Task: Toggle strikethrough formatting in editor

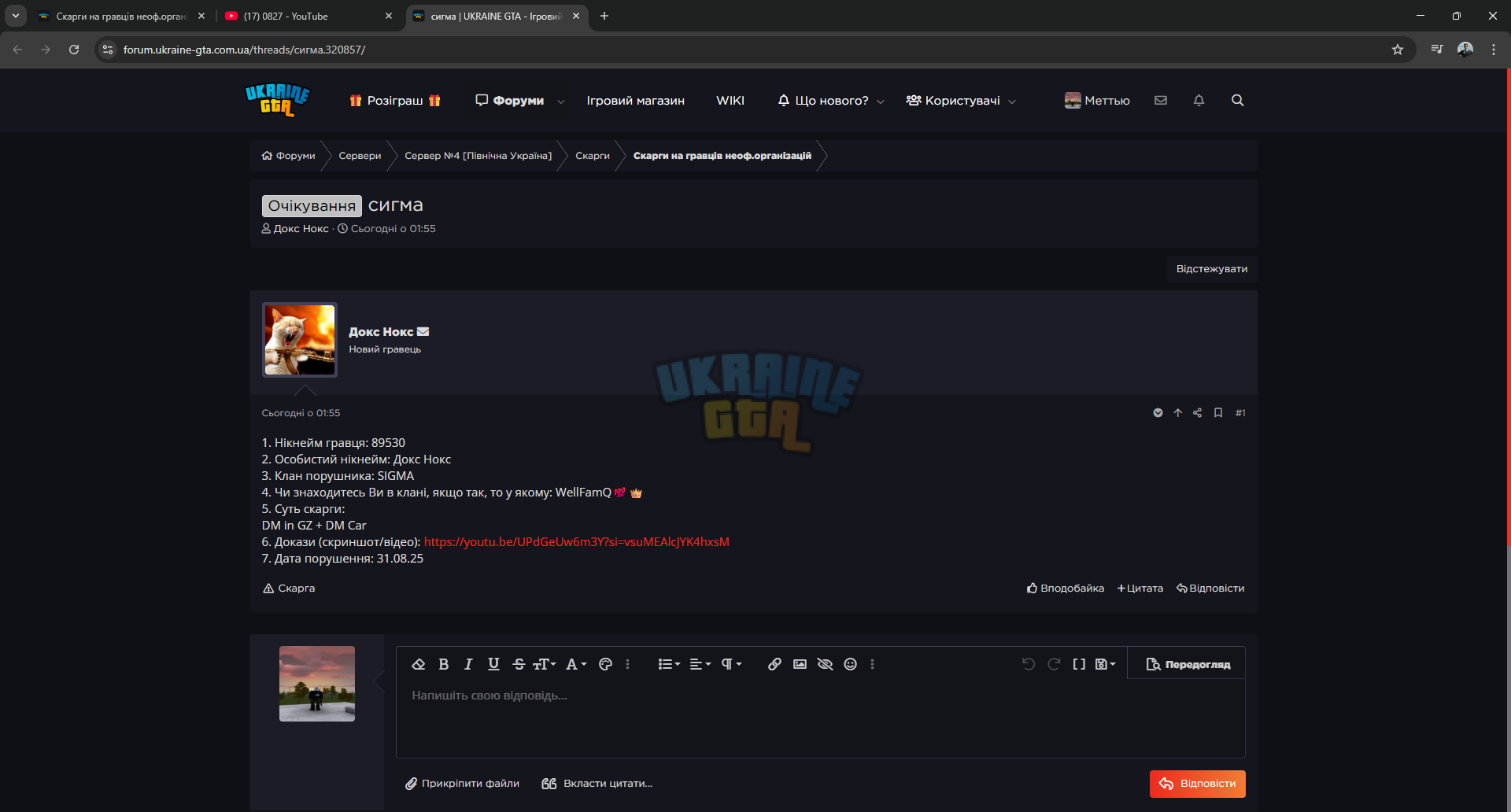Action: [519, 664]
